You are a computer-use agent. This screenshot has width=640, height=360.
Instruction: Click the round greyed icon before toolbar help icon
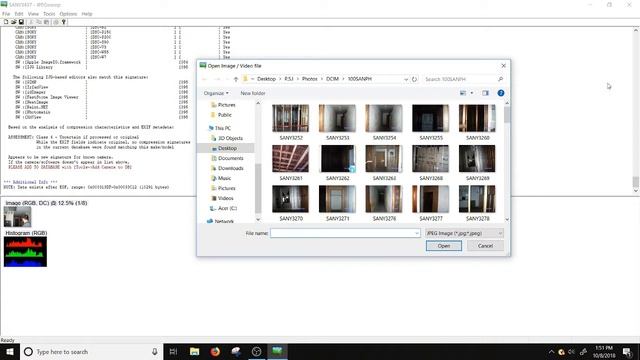point(56,22)
